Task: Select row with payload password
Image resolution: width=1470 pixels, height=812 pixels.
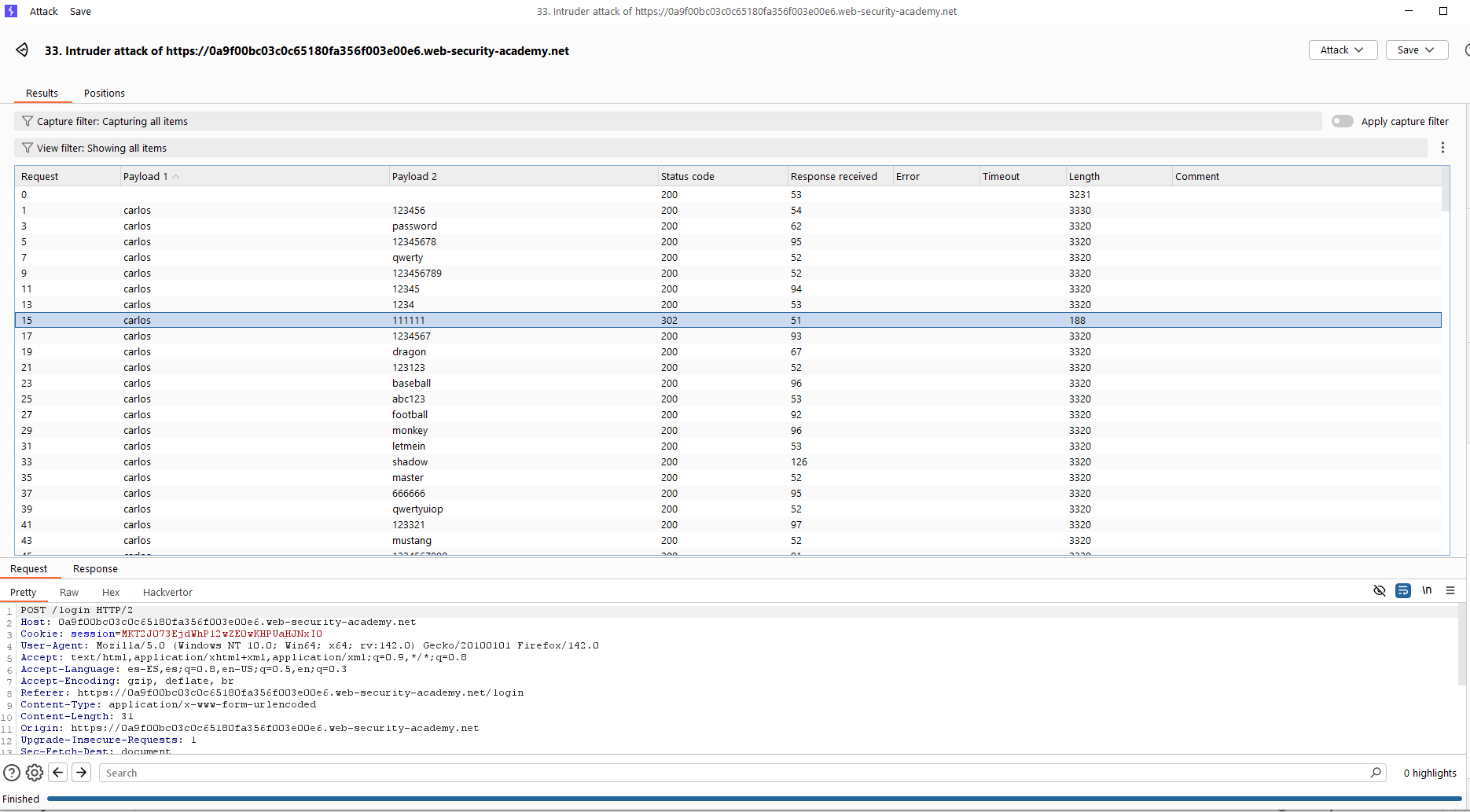Action: [728, 226]
